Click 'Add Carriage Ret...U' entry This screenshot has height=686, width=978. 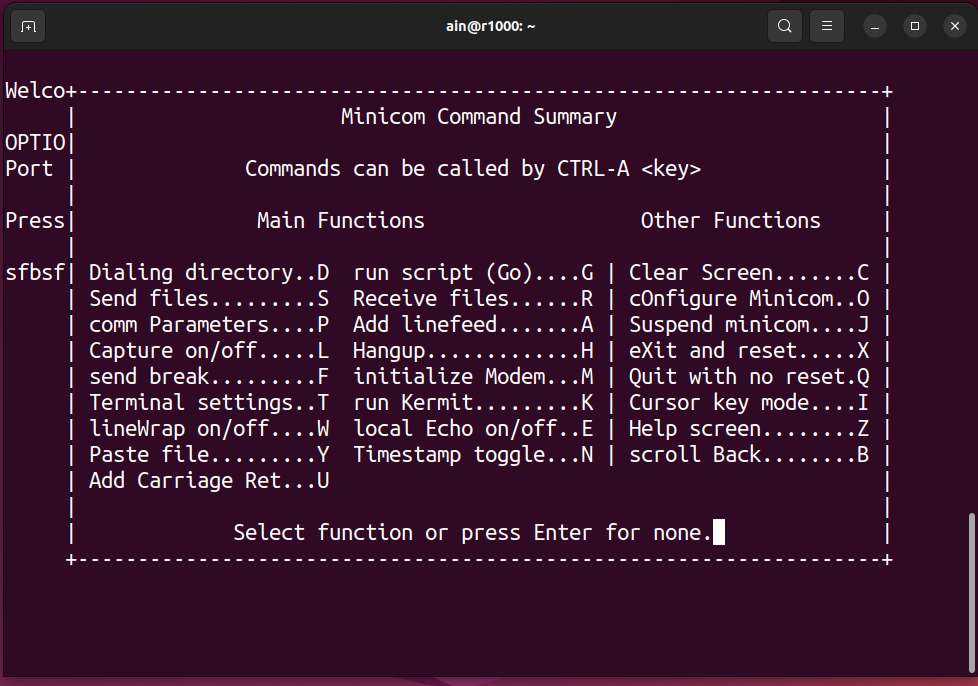[209, 481]
